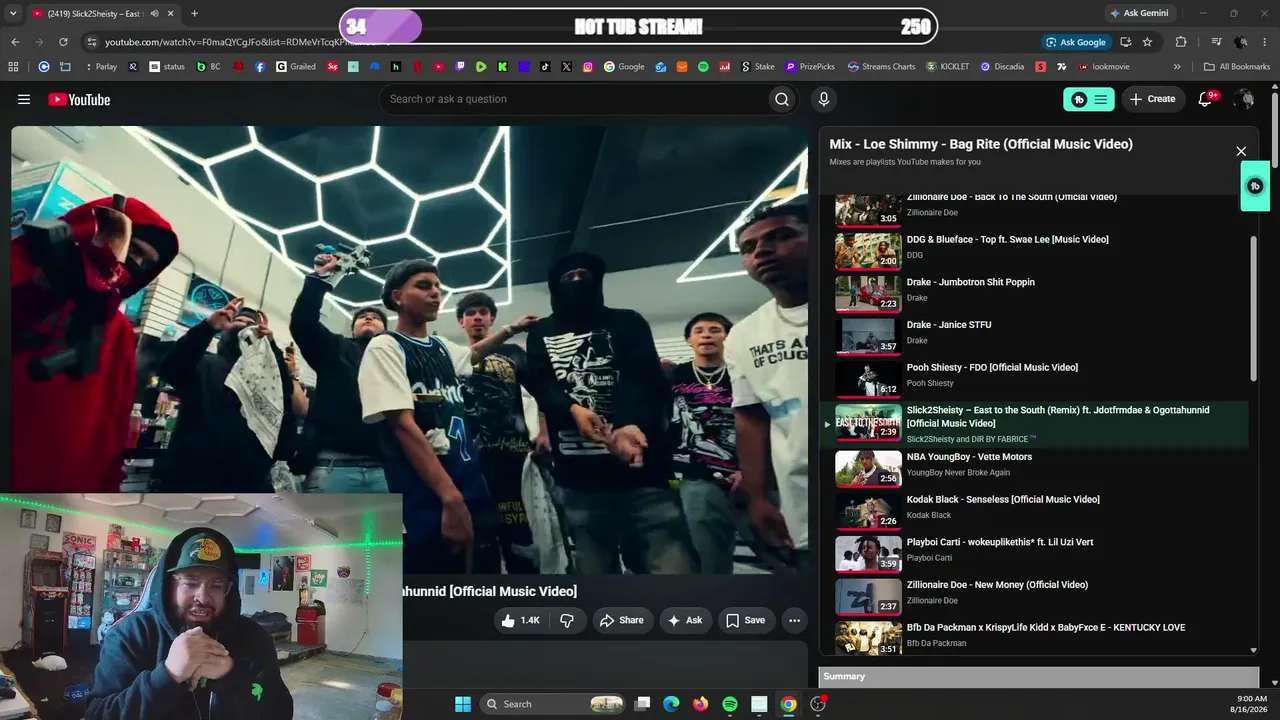Open the Streams Charts bookmark
The height and width of the screenshot is (720, 1280).
(881, 67)
